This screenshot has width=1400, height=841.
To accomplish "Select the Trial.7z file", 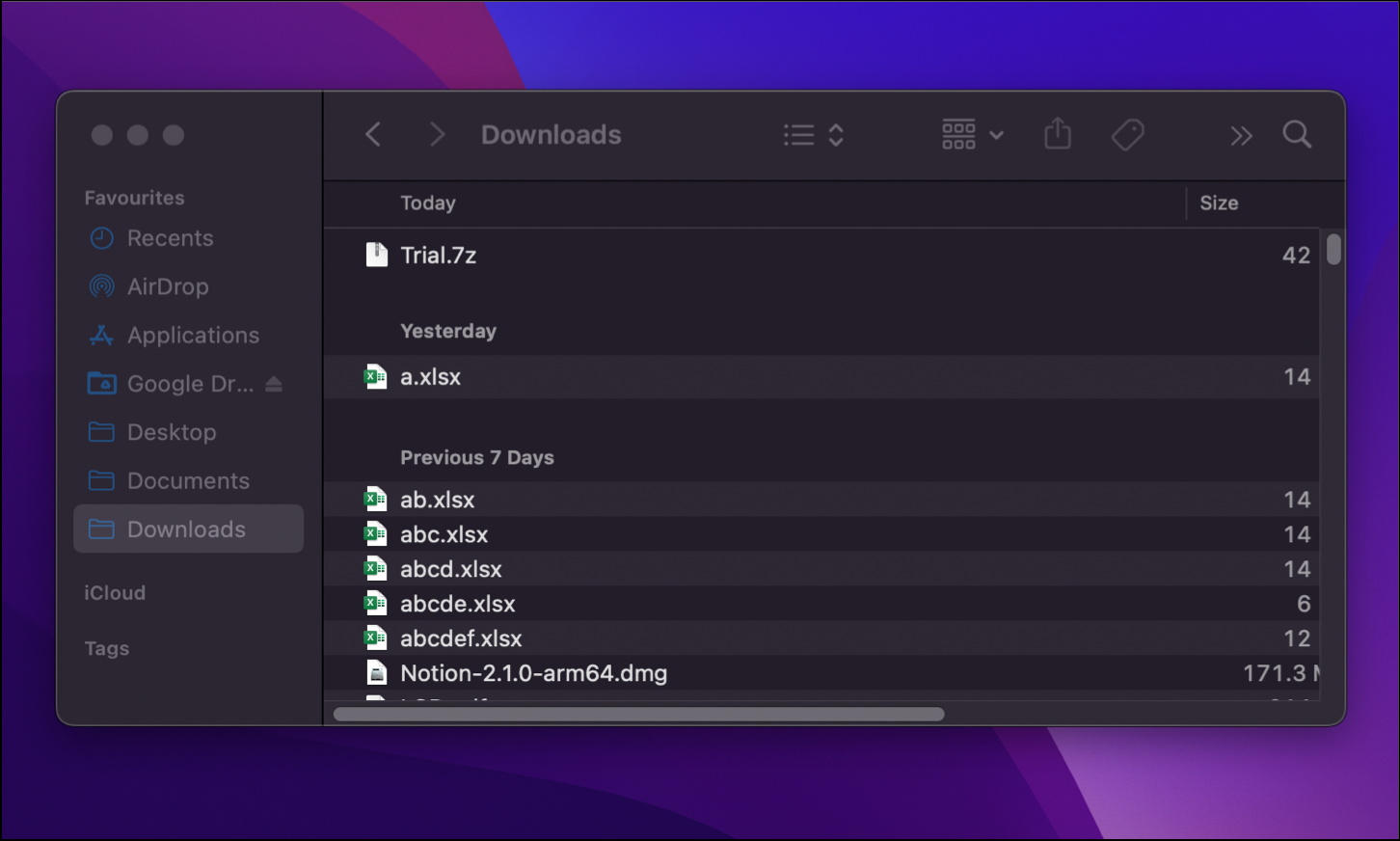I will (821, 256).
